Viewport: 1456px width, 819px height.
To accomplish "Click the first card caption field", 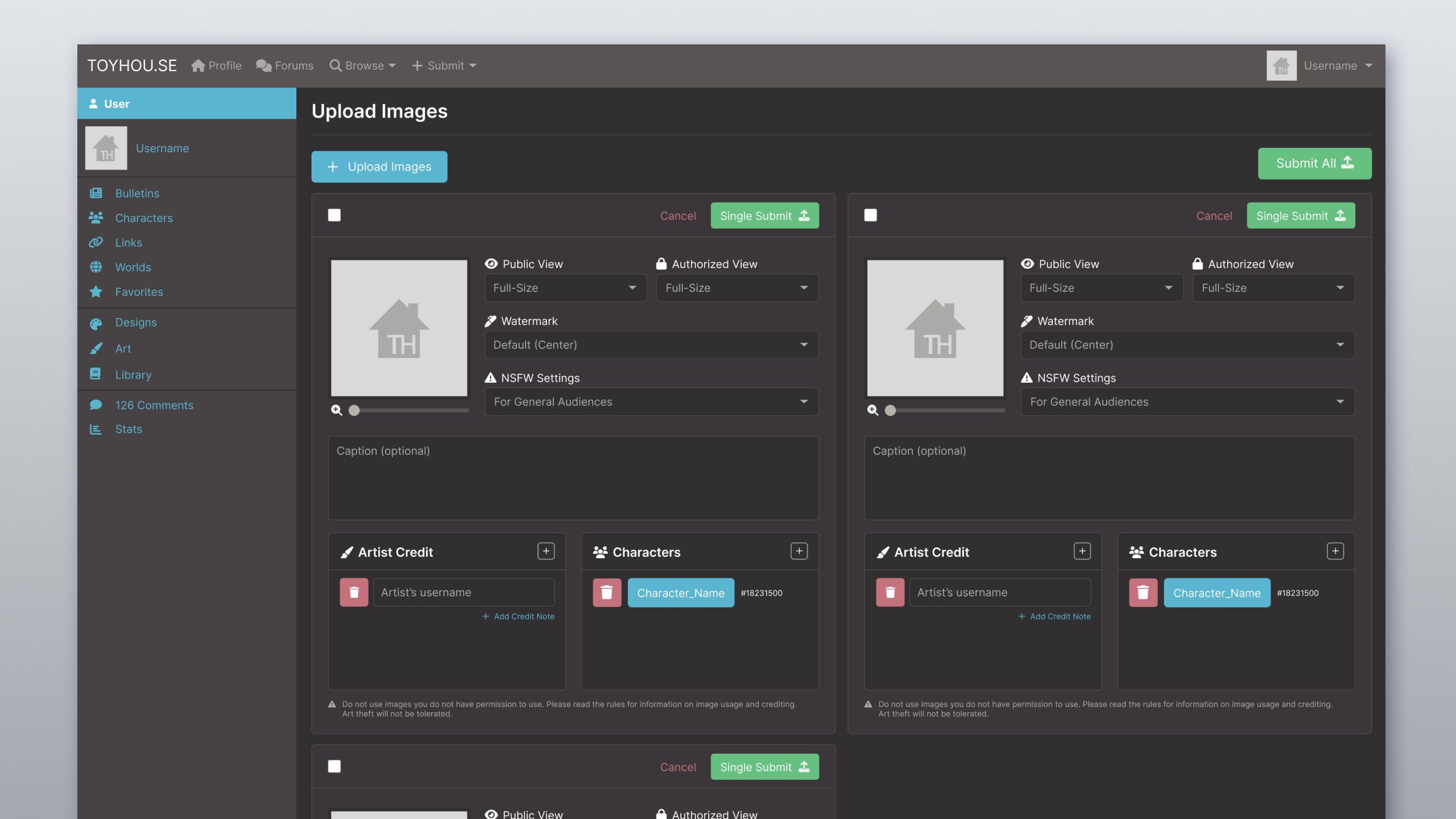I will [x=573, y=478].
